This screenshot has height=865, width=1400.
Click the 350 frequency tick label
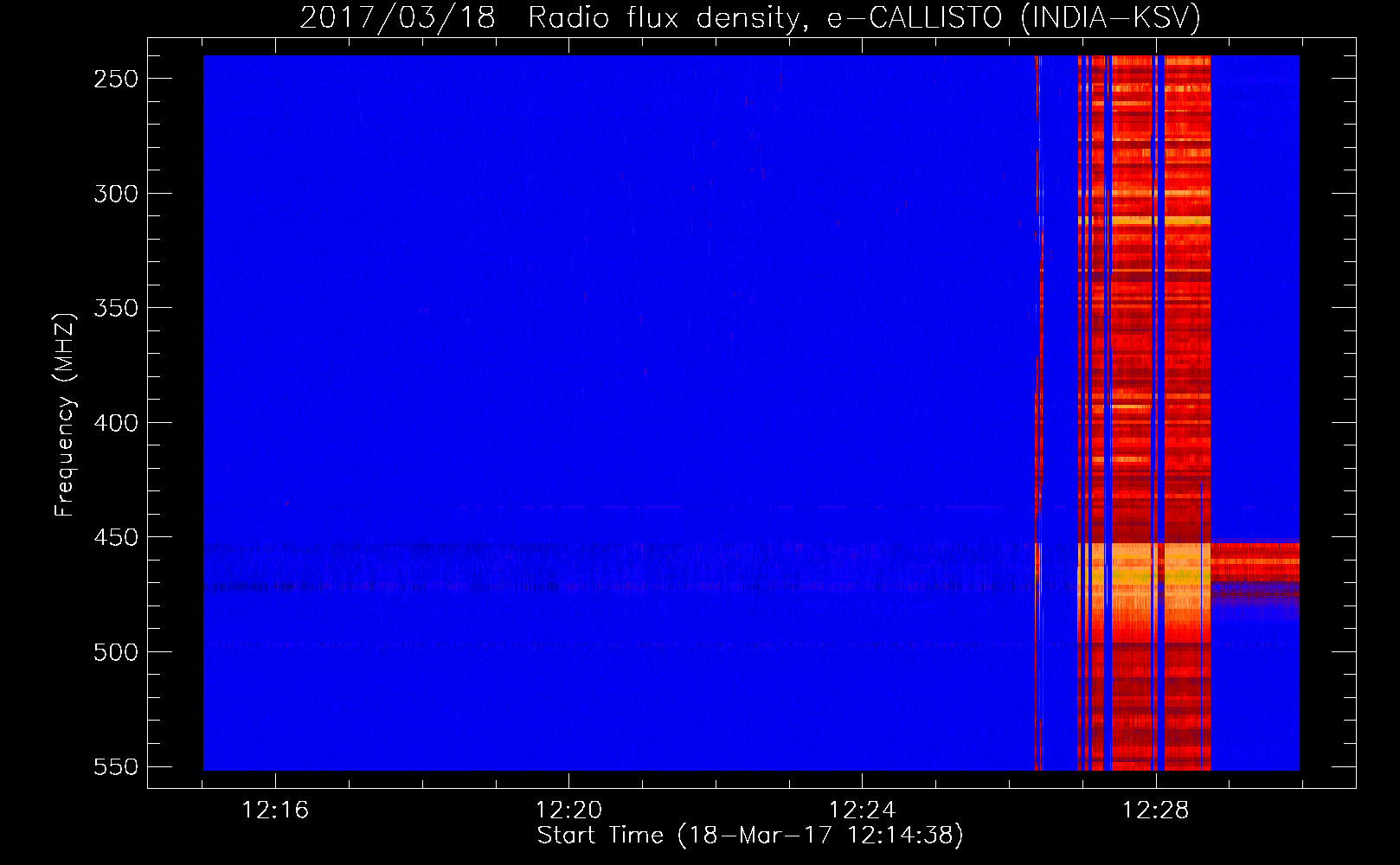[116, 308]
